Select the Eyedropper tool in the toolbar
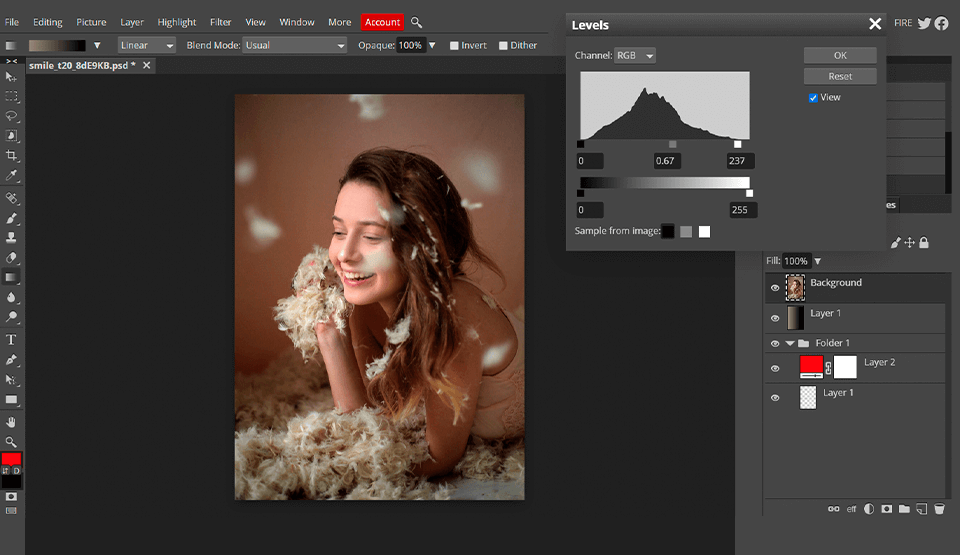Image resolution: width=960 pixels, height=555 pixels. point(12,177)
